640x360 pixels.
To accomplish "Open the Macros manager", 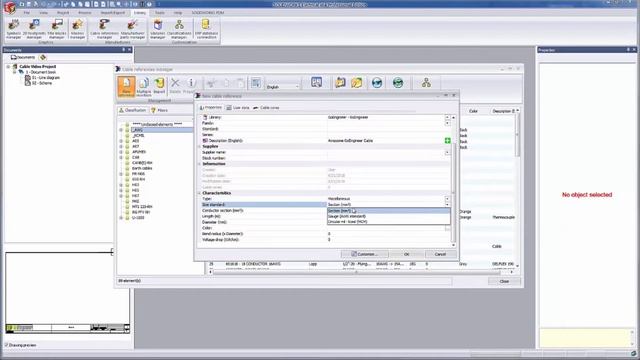I will pyautogui.click(x=77, y=29).
